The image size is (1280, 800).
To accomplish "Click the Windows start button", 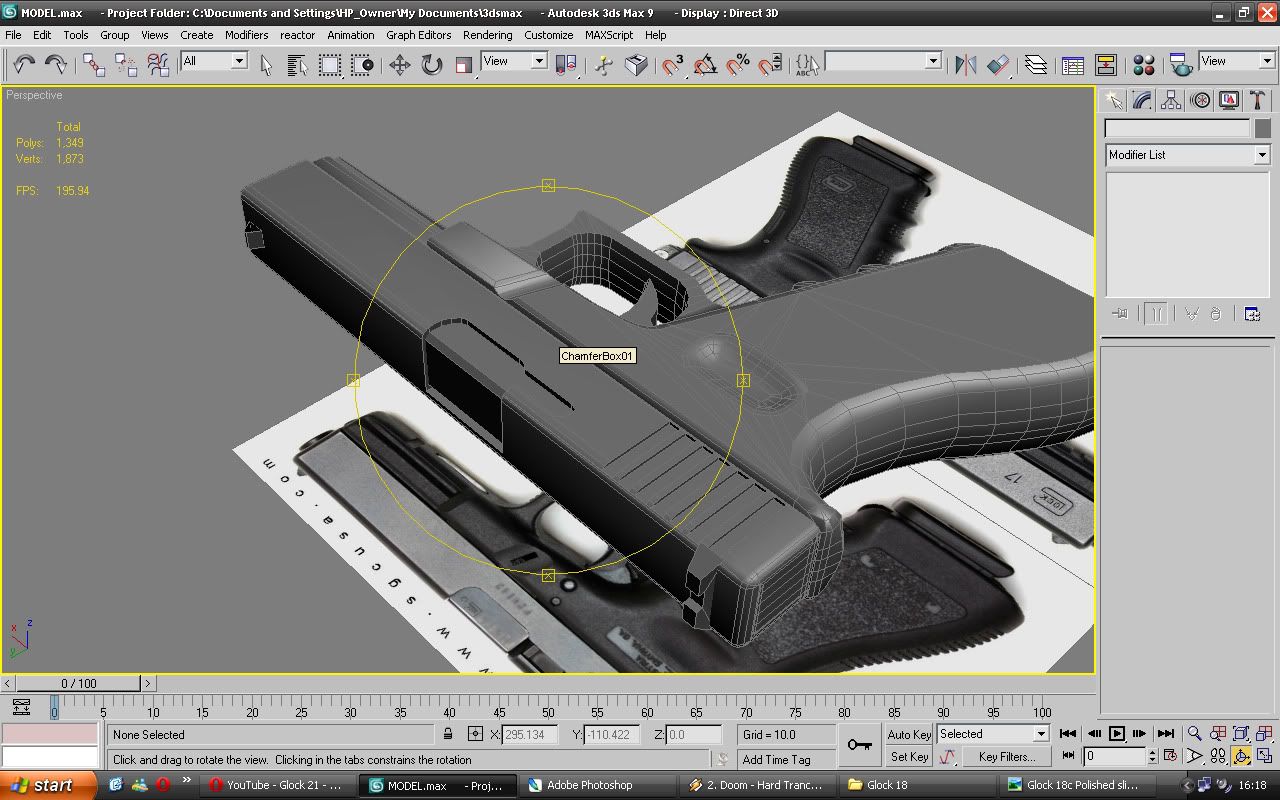I will 48,785.
